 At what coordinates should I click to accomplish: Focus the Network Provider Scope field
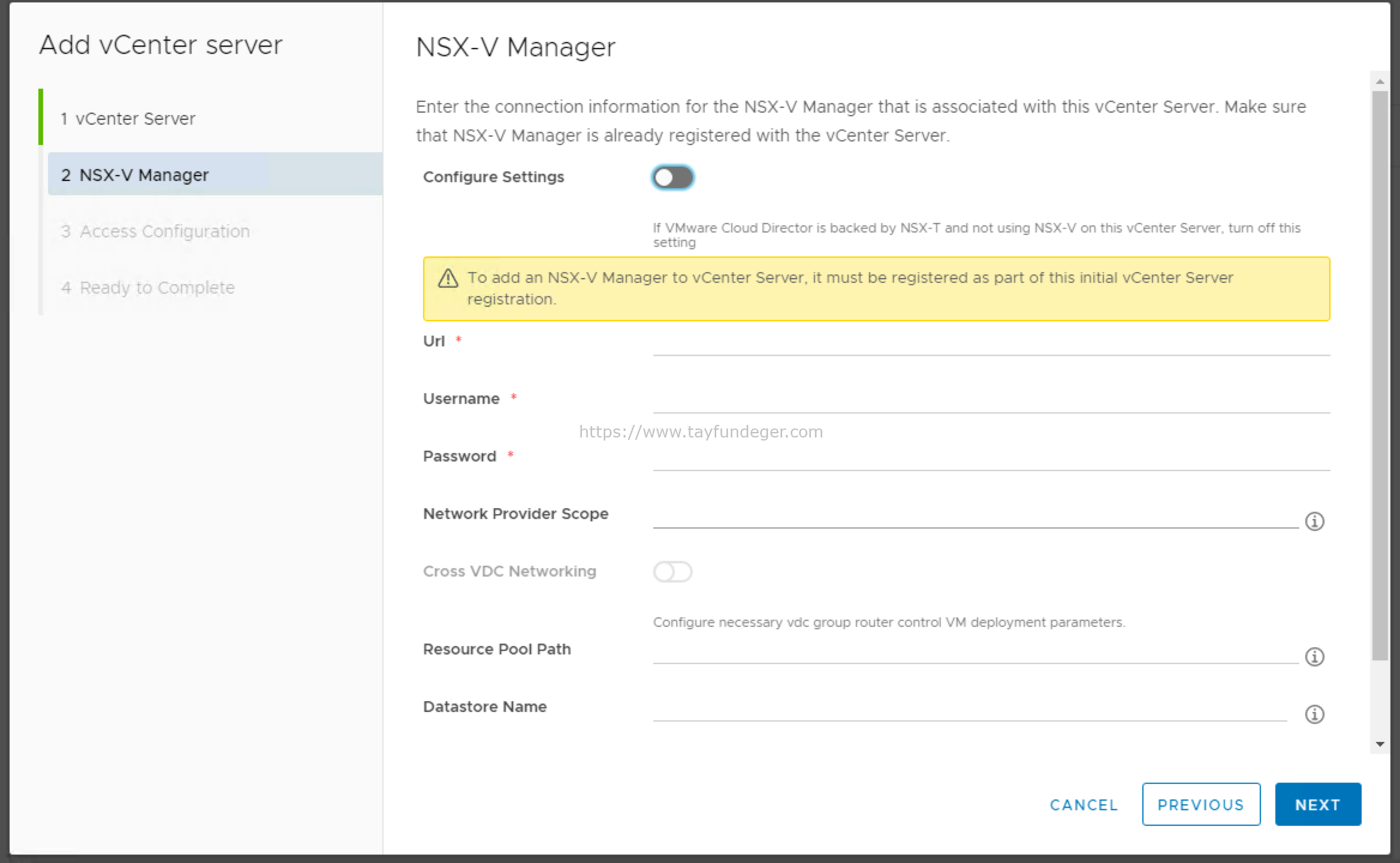[x=976, y=515]
